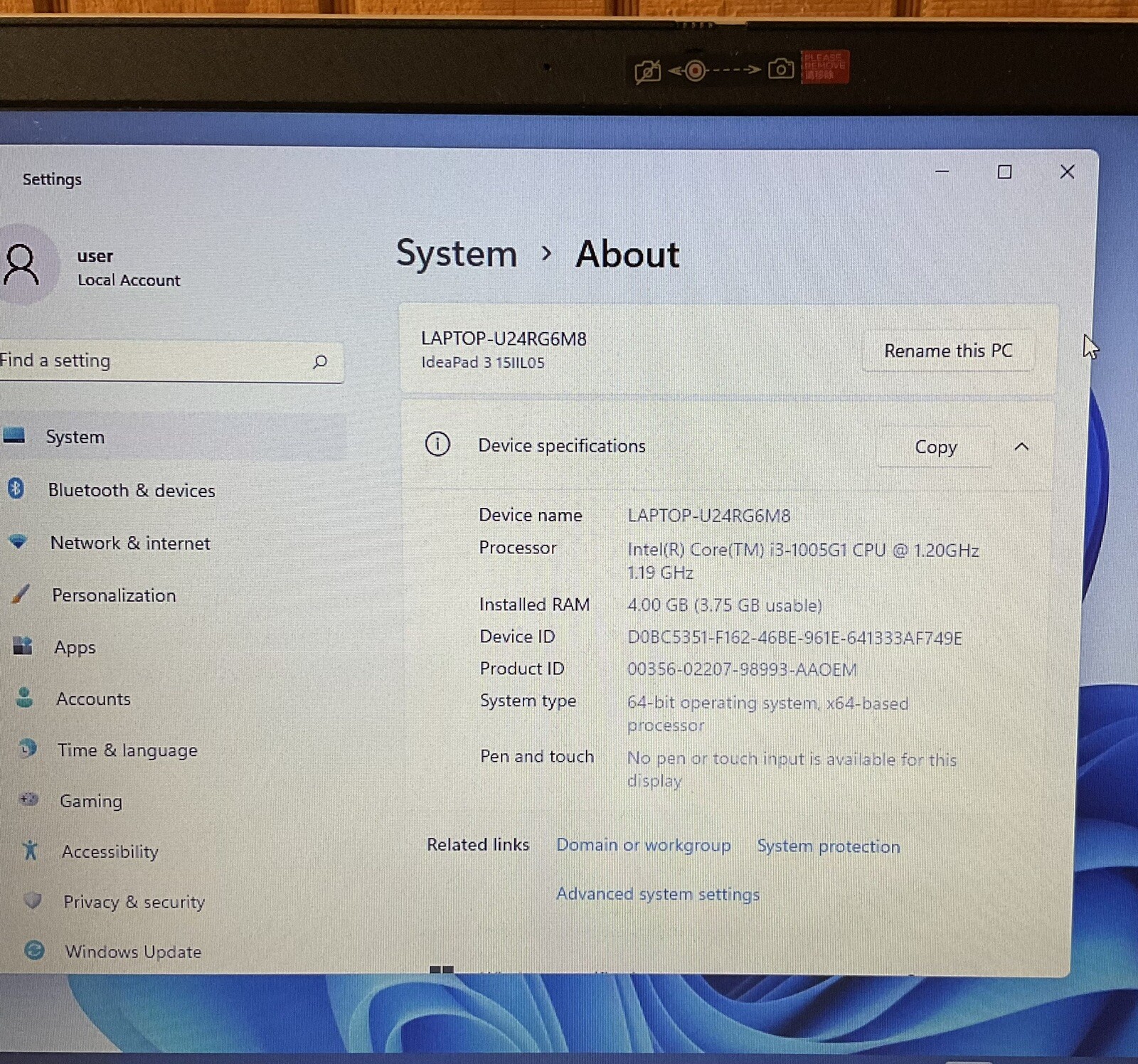The width and height of the screenshot is (1138, 1064).
Task: Click the IdeaPad 3 15IIL05 model text
Action: click(483, 363)
